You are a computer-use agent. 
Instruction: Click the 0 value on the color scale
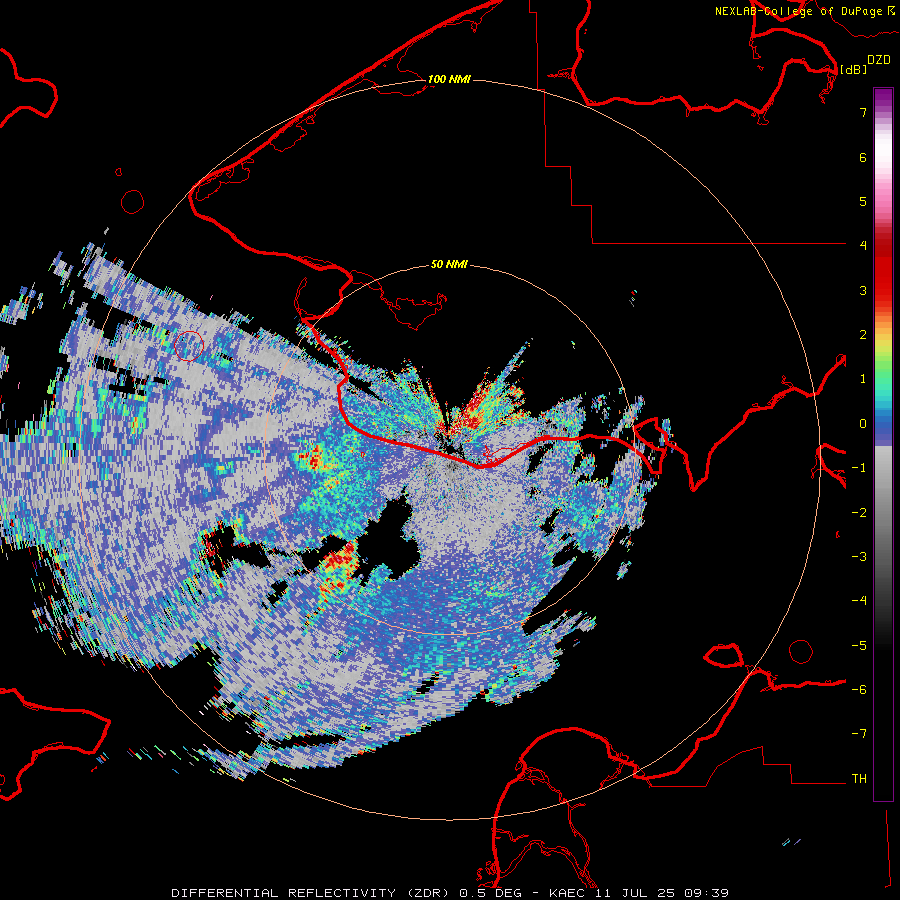[863, 424]
